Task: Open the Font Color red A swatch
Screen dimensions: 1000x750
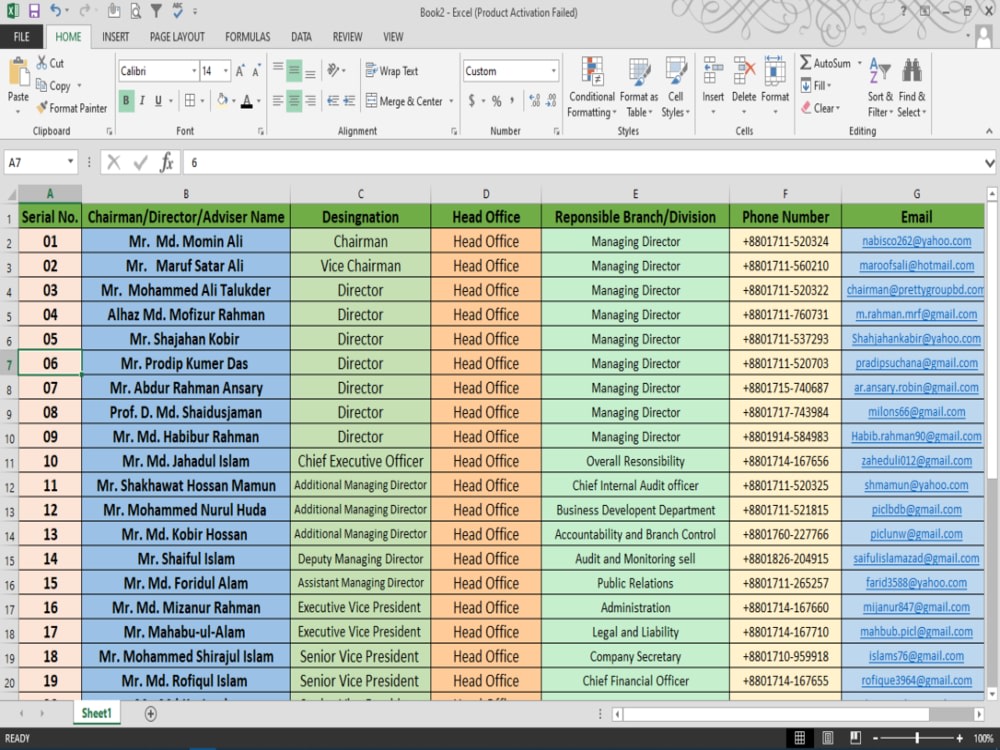Action: pyautogui.click(x=247, y=100)
